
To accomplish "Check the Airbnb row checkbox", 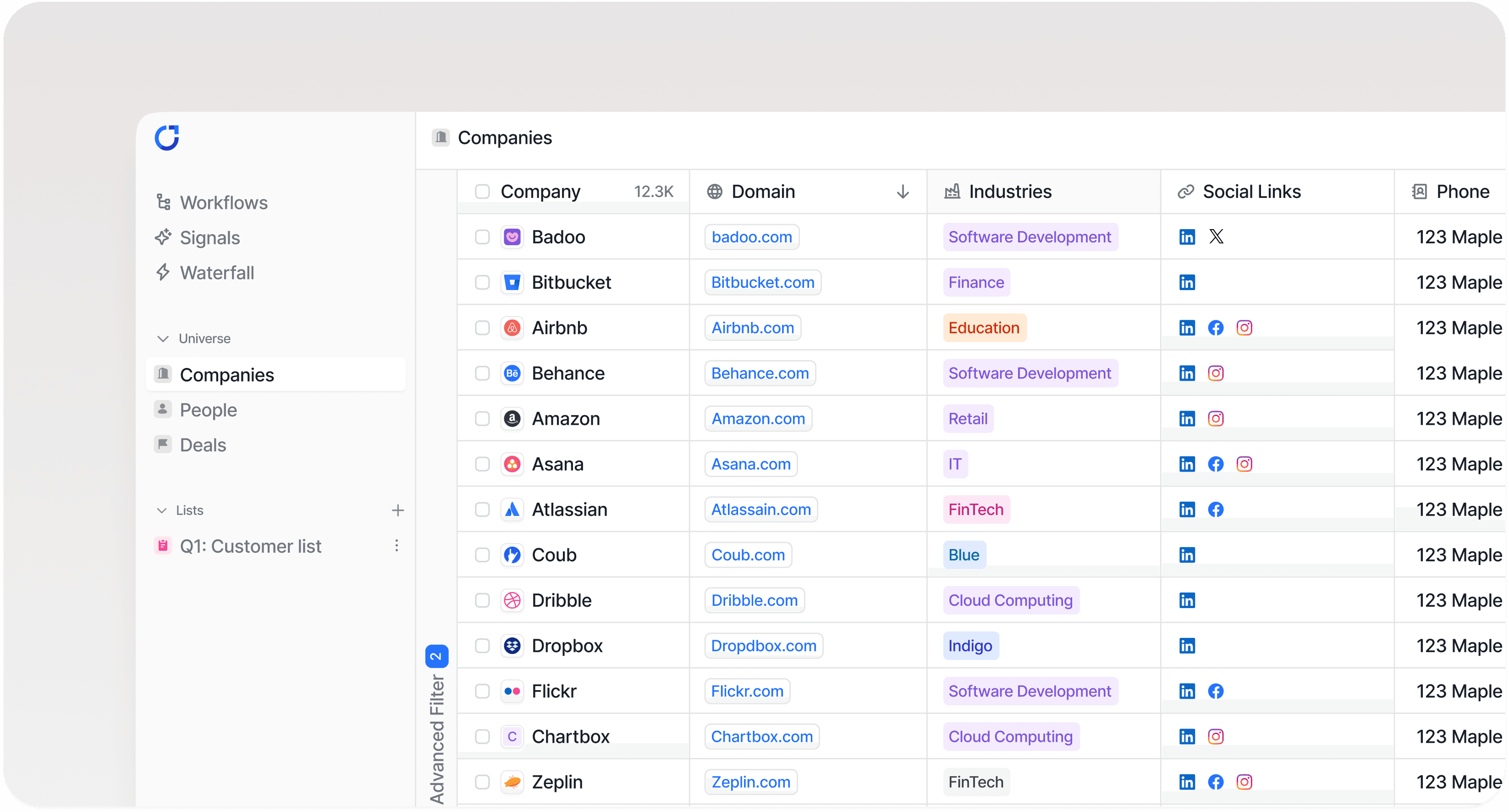I will (482, 328).
